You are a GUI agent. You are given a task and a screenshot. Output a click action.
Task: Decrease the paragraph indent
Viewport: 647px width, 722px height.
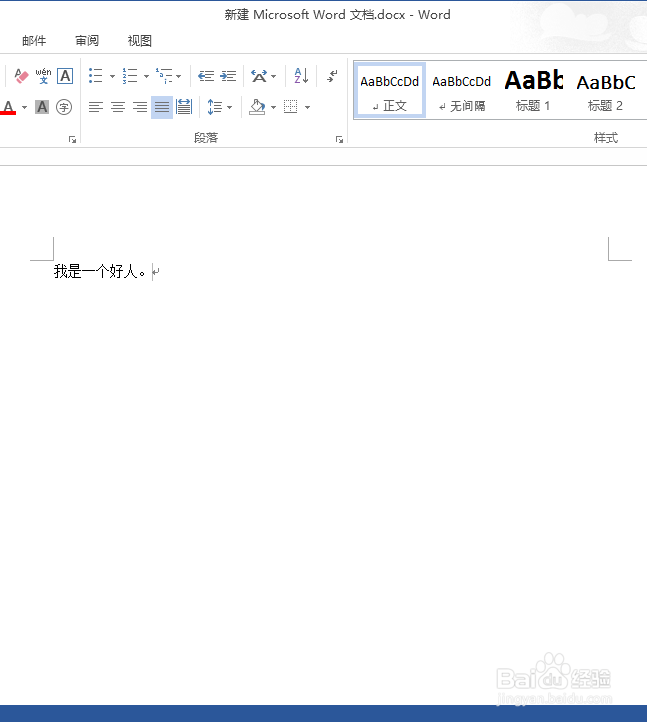(206, 76)
